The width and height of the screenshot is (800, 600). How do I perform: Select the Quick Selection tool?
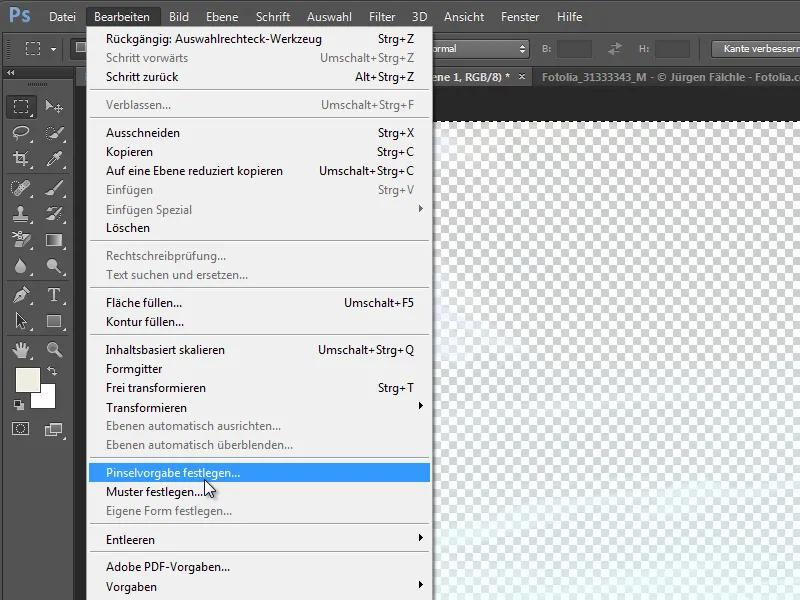(x=54, y=133)
